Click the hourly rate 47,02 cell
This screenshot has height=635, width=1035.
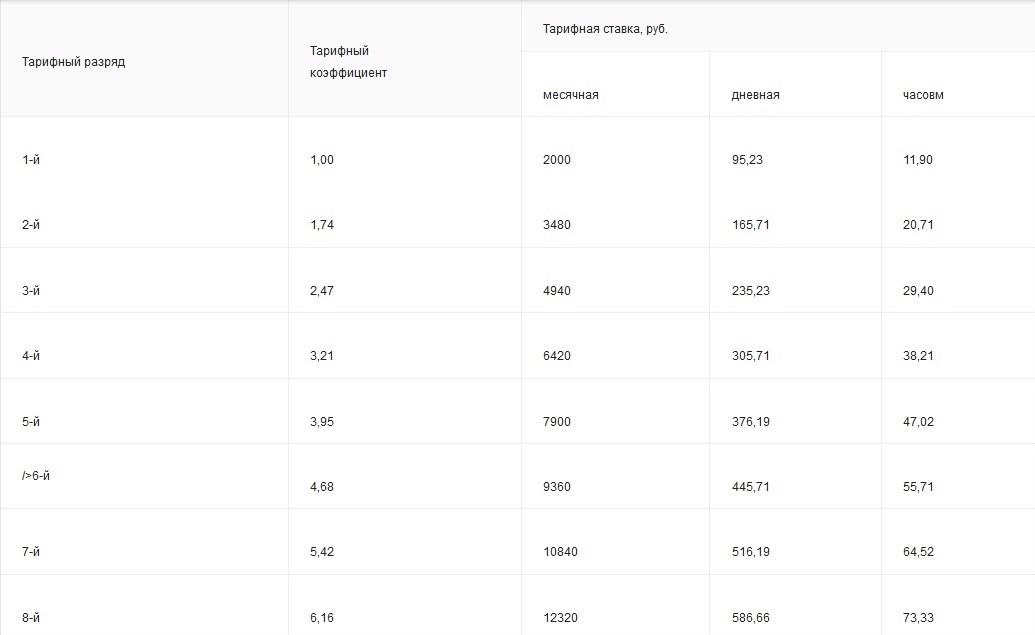[x=918, y=422]
